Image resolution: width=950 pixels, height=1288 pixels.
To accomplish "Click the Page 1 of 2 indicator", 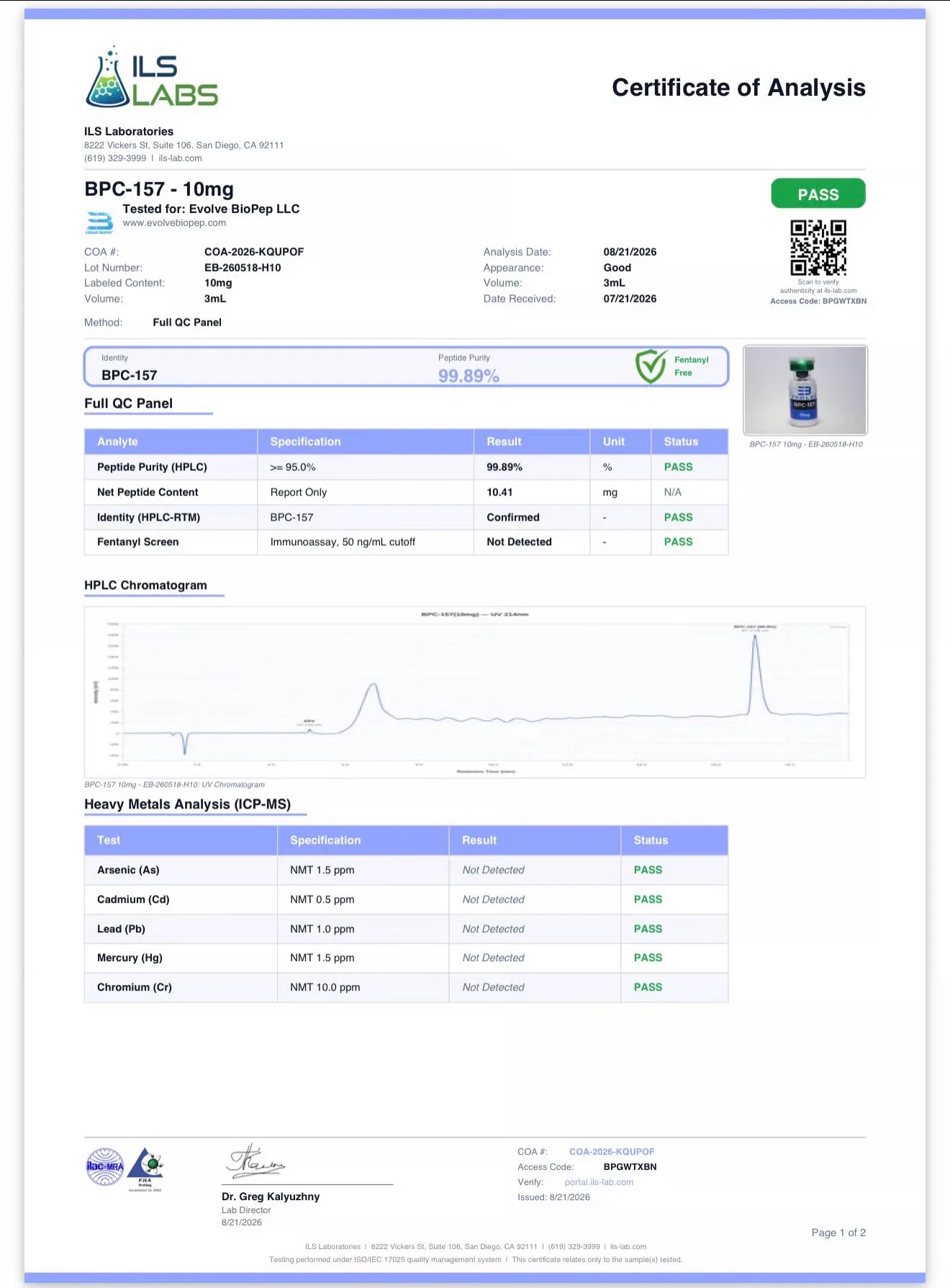I will [838, 1233].
